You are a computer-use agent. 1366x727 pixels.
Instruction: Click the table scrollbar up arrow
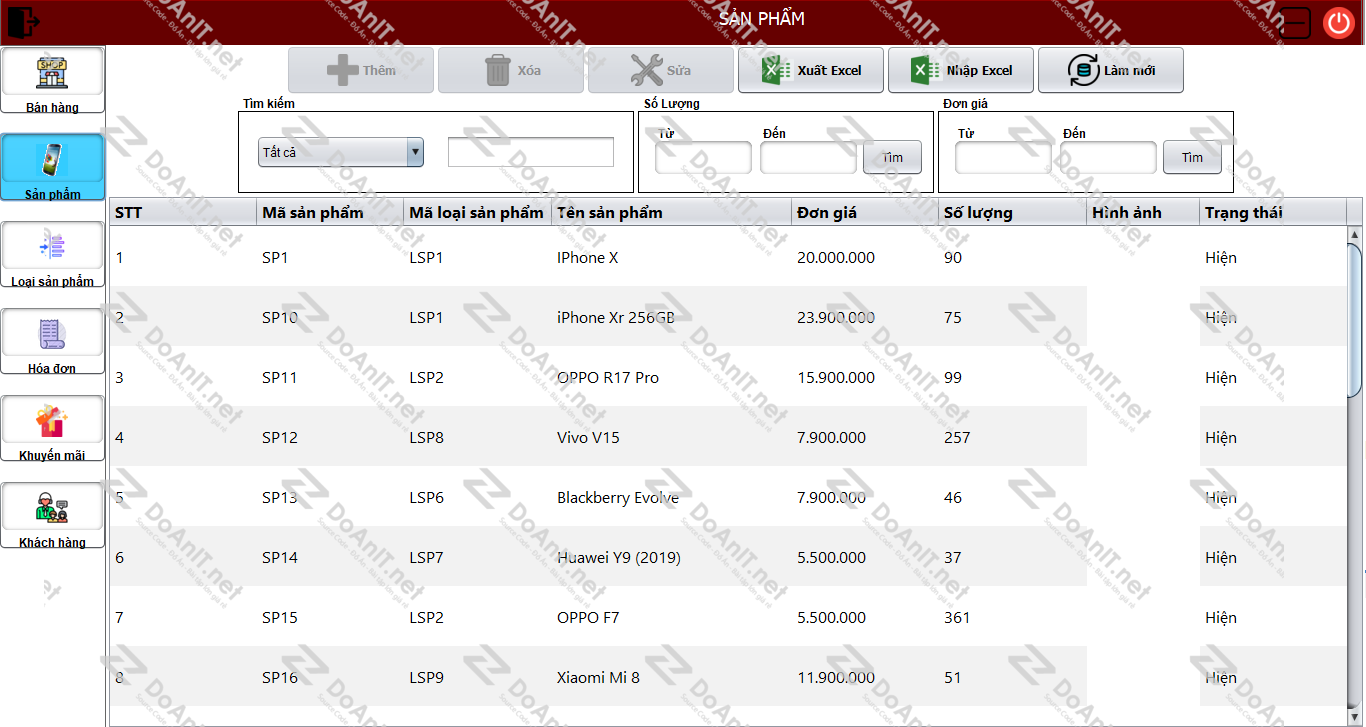point(1355,235)
